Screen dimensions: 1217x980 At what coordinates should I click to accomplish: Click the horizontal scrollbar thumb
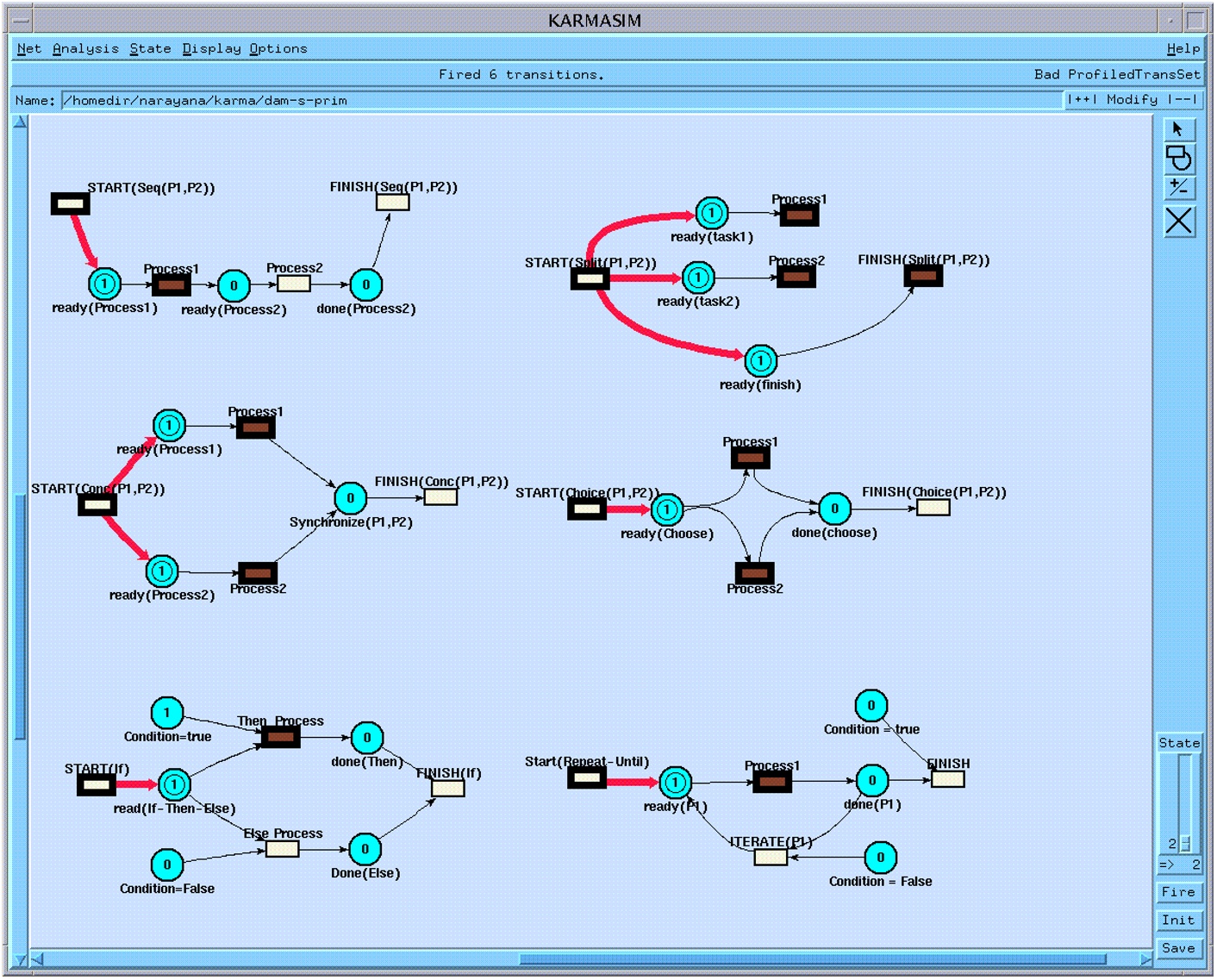813,959
